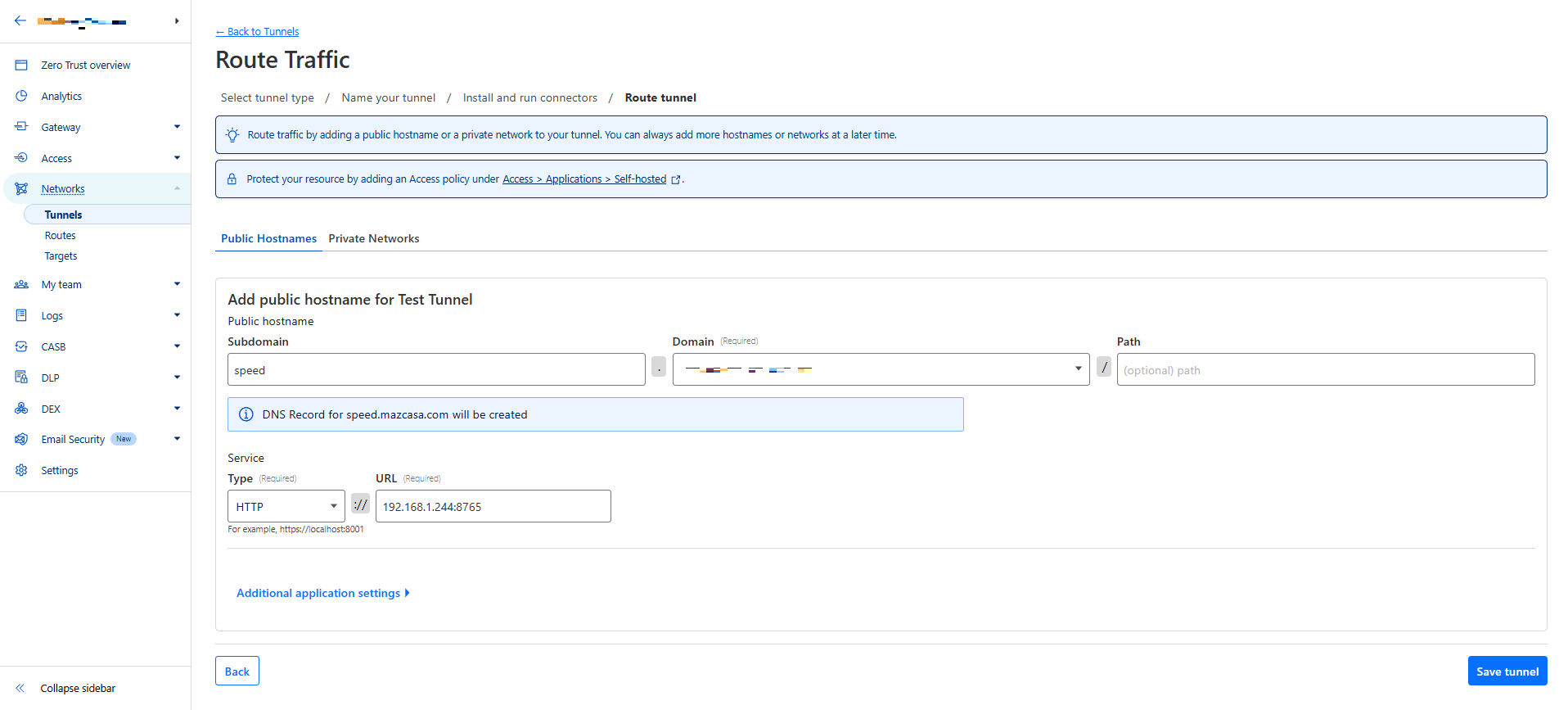
Task: Click the Collapse sidebar double-chevron icon
Action: (20, 688)
